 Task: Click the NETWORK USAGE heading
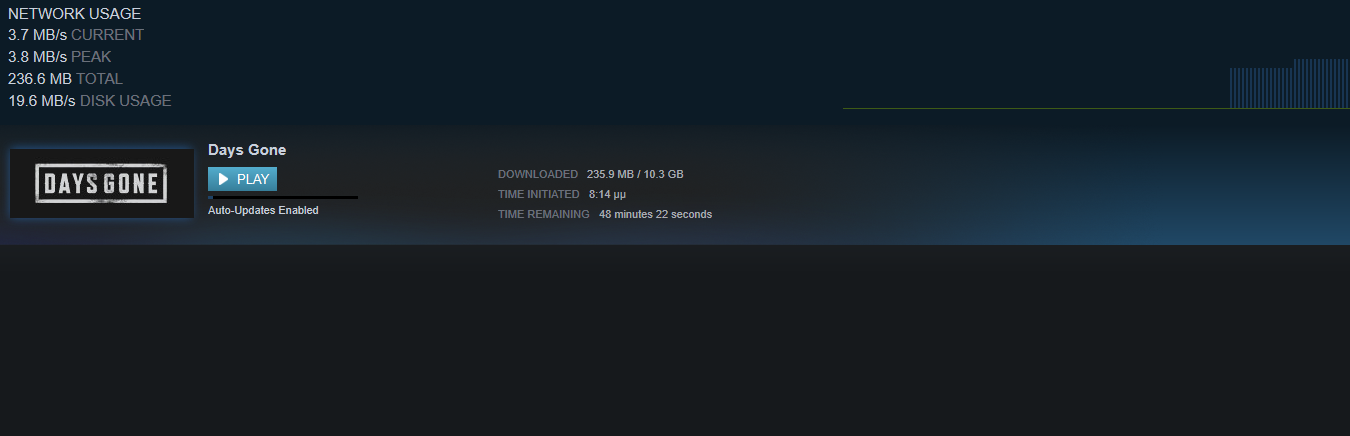[74, 14]
